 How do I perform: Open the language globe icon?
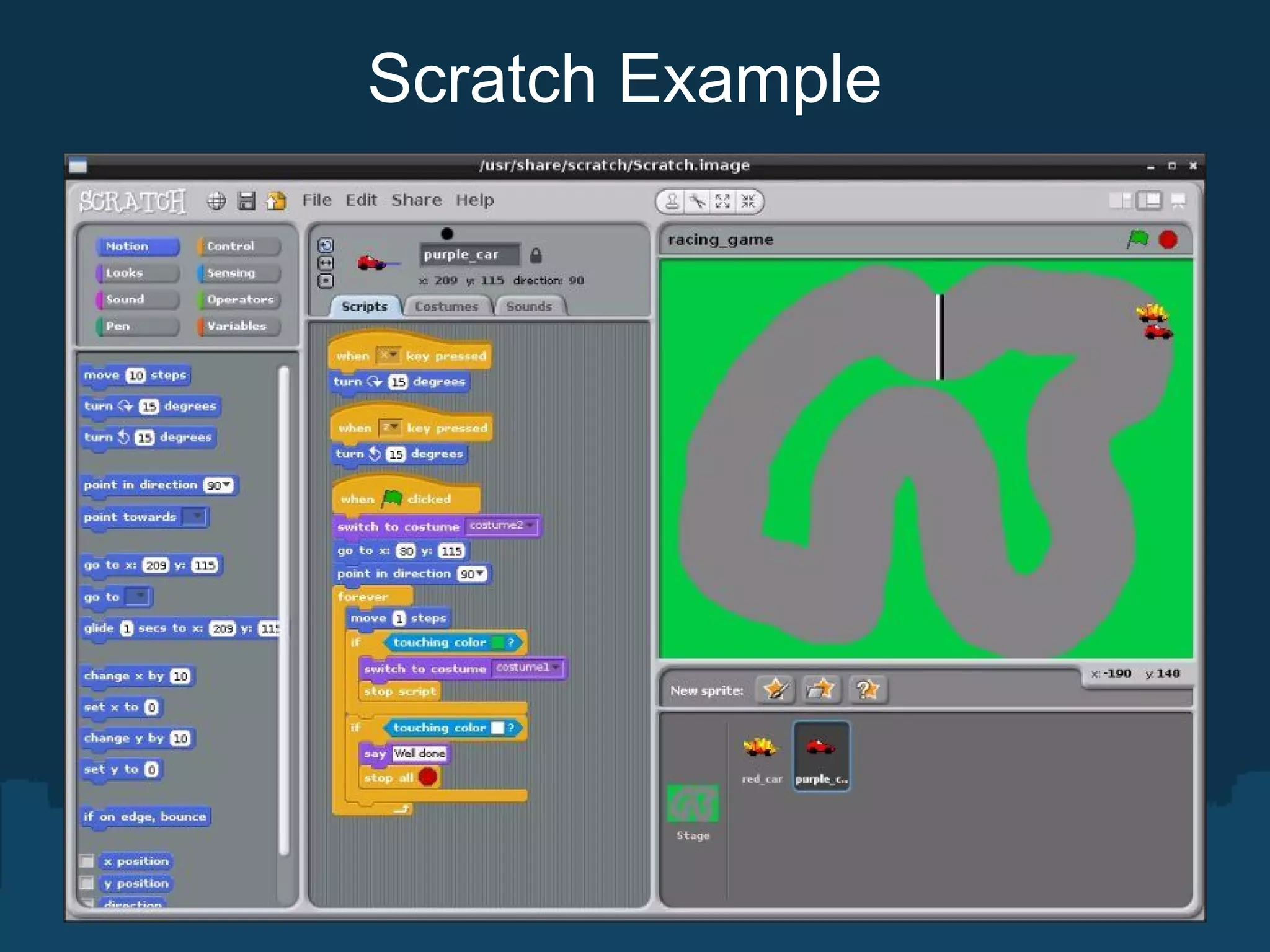click(x=216, y=201)
